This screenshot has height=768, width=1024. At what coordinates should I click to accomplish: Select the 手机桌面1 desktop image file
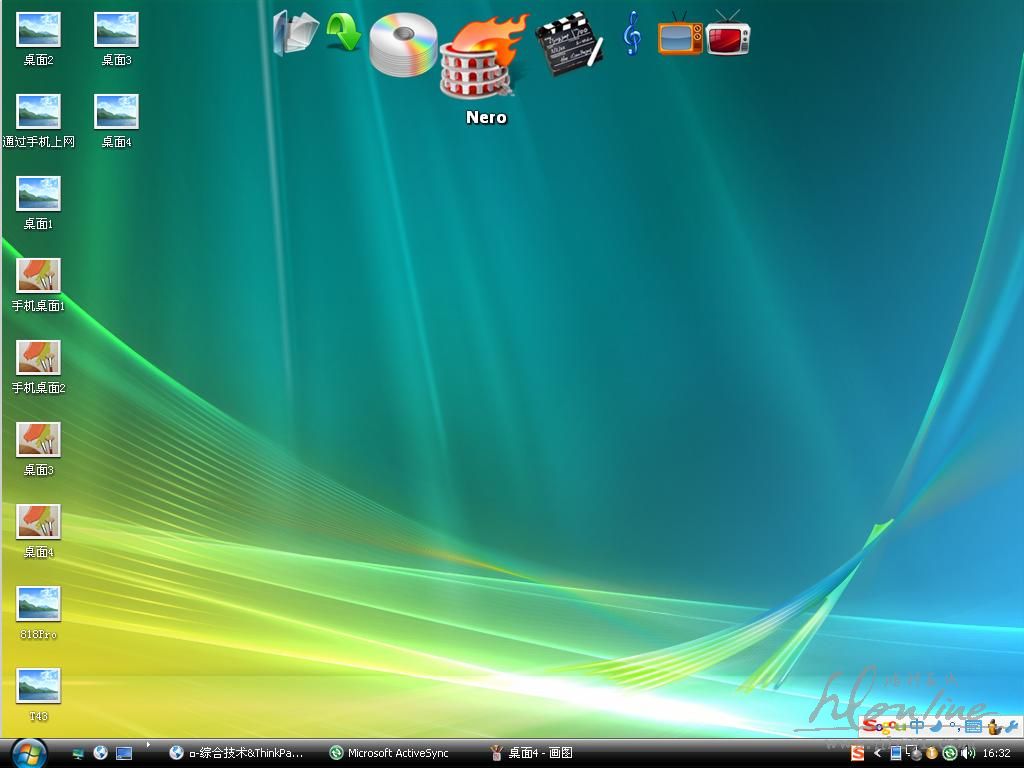38,276
